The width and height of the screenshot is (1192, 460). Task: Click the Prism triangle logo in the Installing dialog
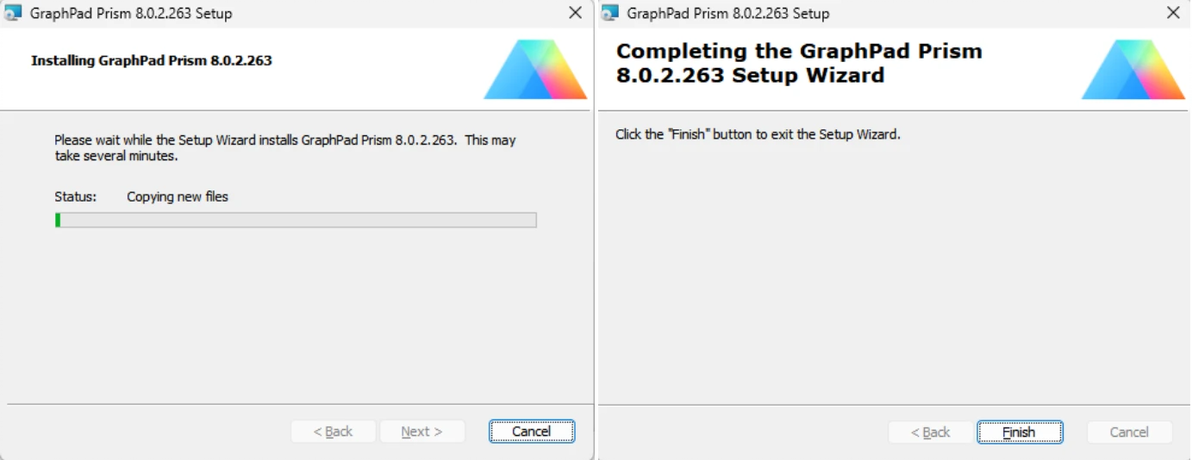pyautogui.click(x=535, y=70)
